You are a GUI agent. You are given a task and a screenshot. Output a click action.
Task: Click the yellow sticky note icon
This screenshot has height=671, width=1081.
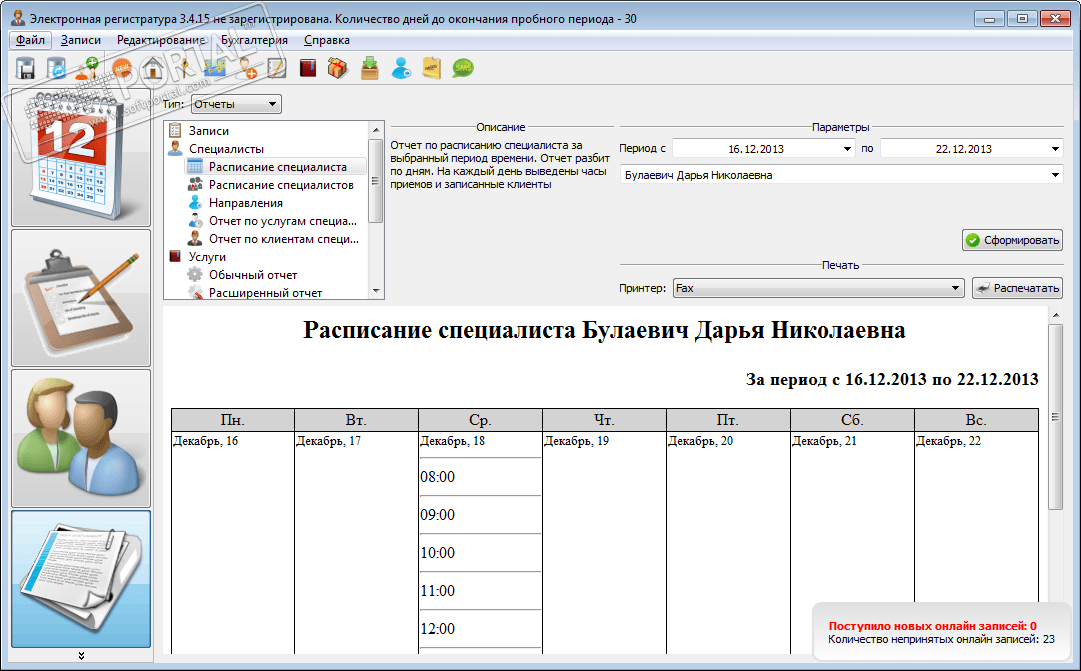pyautogui.click(x=432, y=68)
